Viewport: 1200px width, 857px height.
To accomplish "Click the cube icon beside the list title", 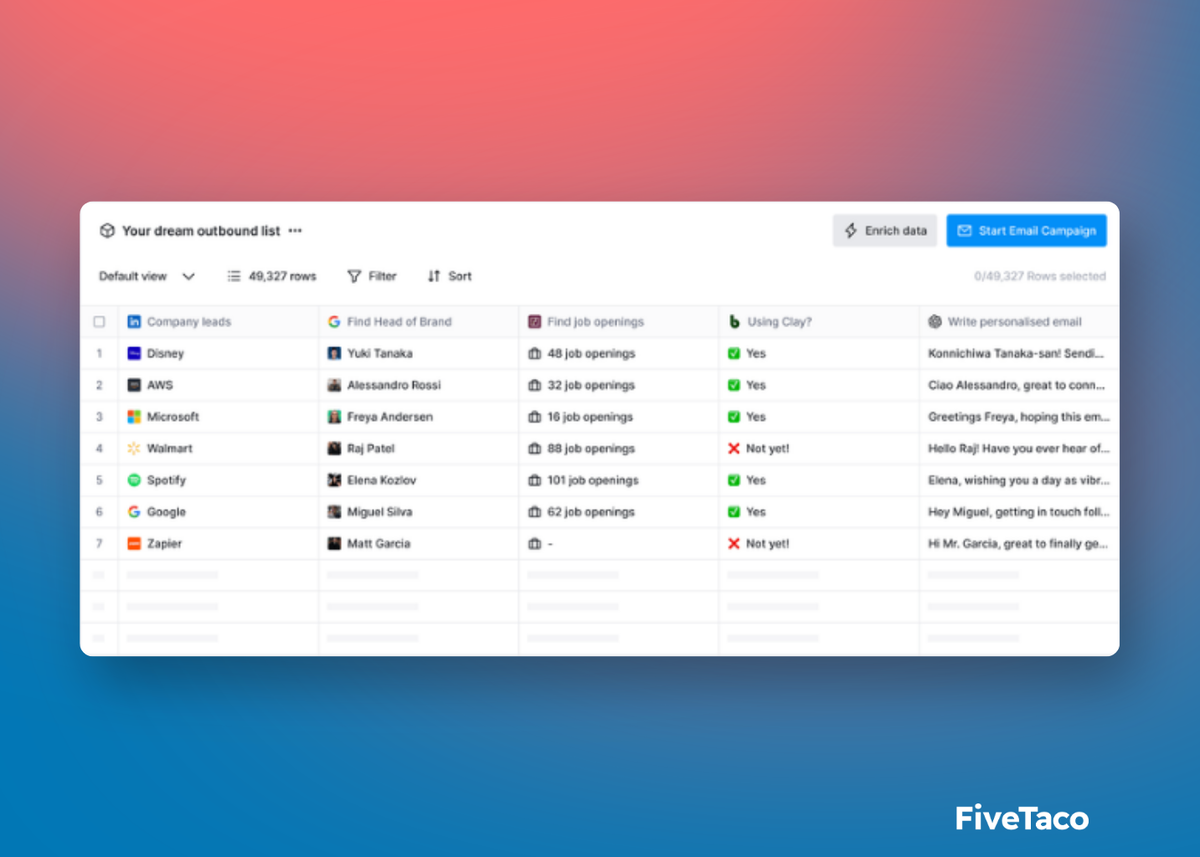I will coord(107,231).
